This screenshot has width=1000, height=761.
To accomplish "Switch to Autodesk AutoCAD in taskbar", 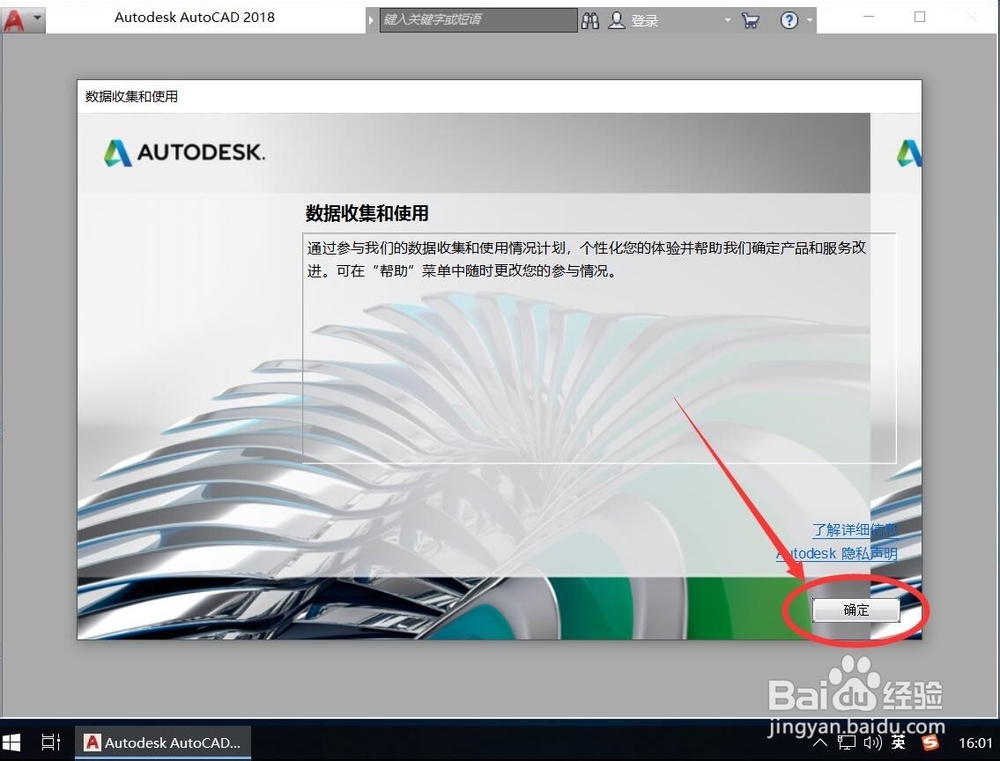I will (160, 742).
